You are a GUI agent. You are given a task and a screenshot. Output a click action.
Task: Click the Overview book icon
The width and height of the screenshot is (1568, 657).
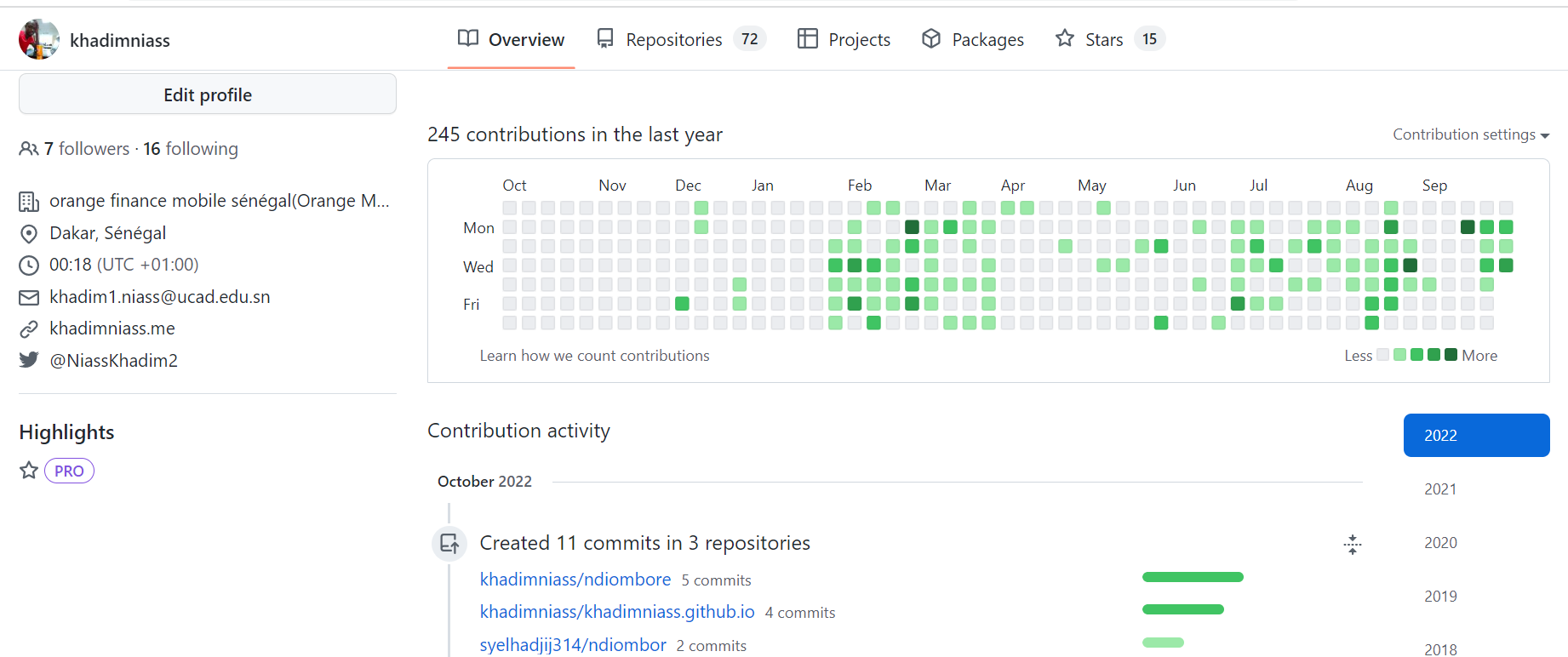click(x=468, y=38)
